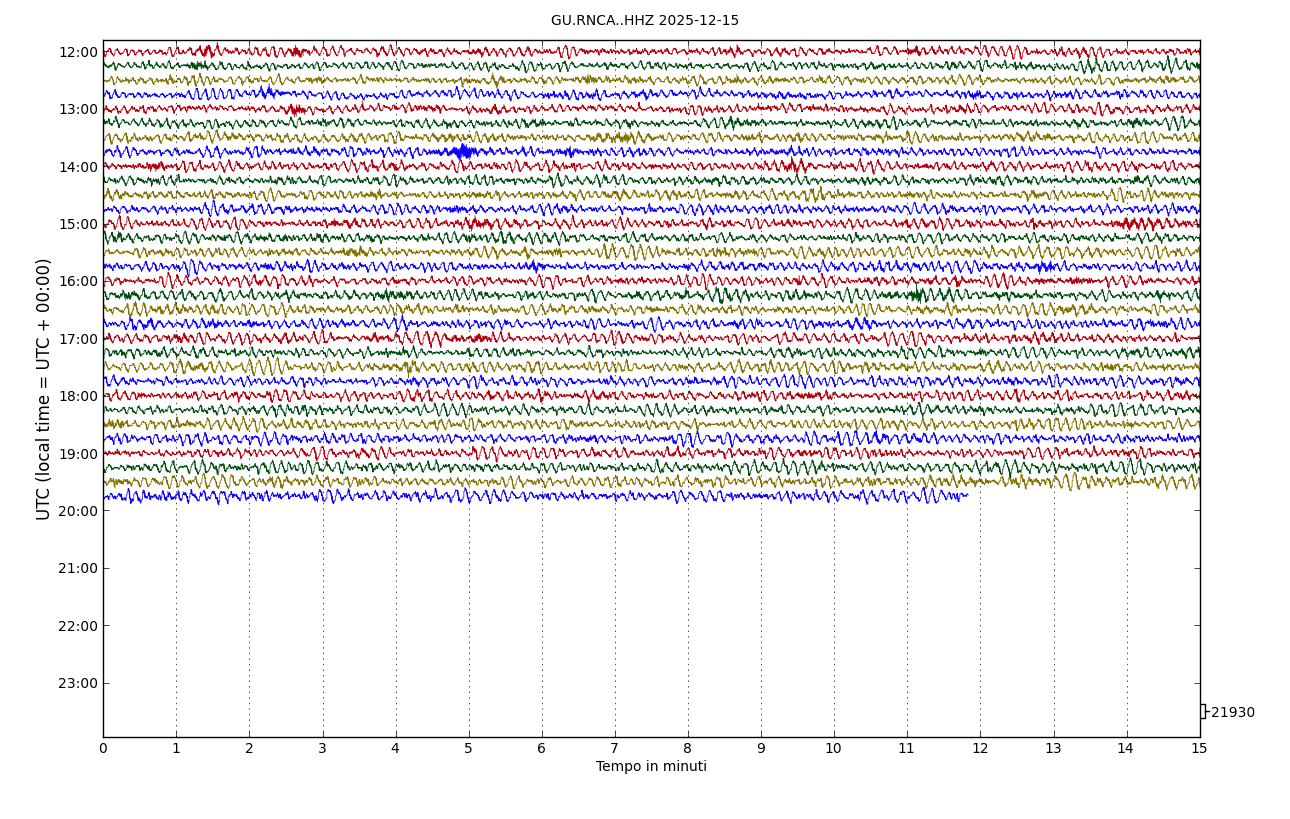Click the amplitude scale bracket beside 21930
The height and width of the screenshot is (819, 1290).
pos(1203,712)
